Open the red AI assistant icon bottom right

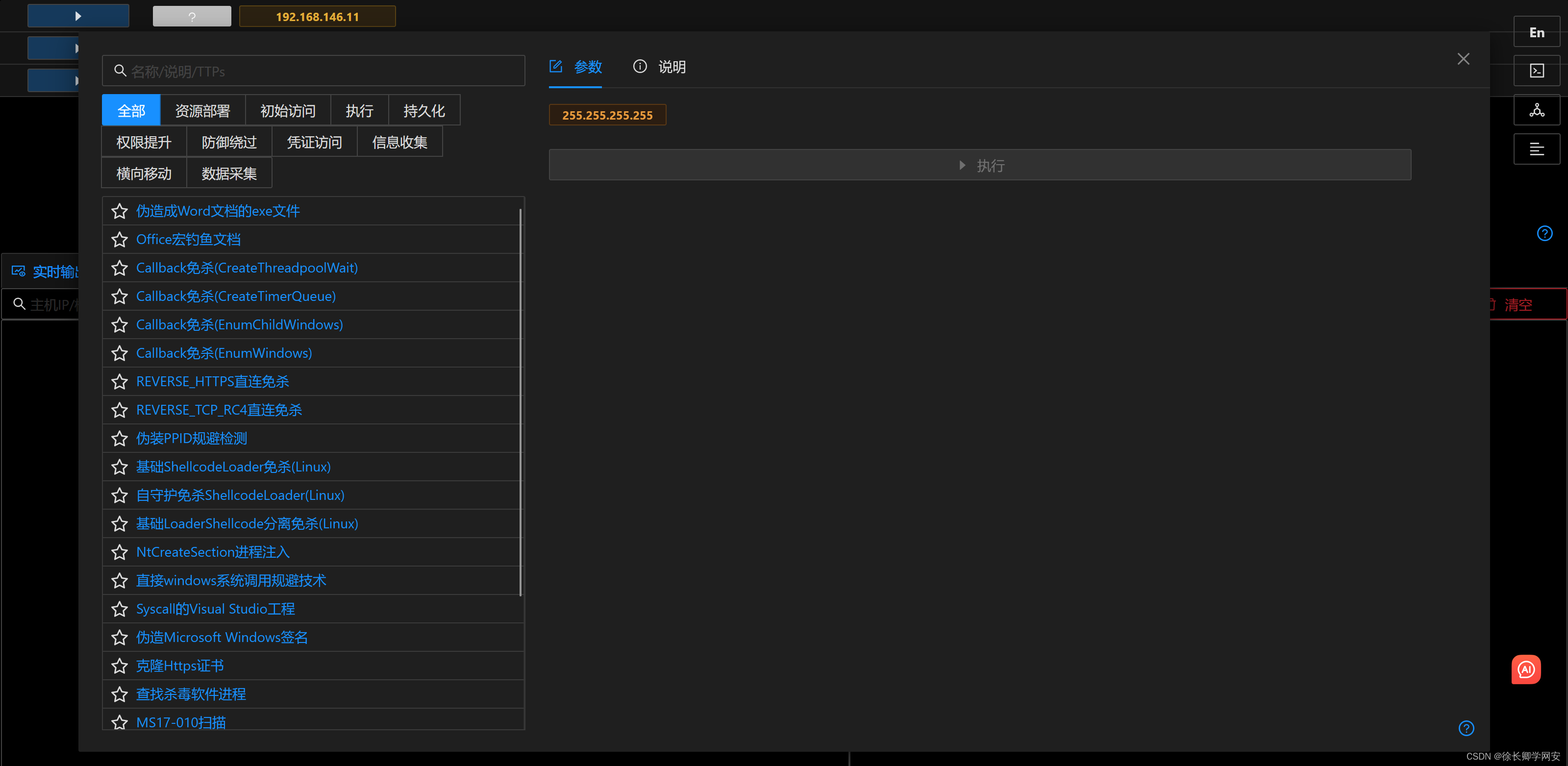(x=1526, y=669)
